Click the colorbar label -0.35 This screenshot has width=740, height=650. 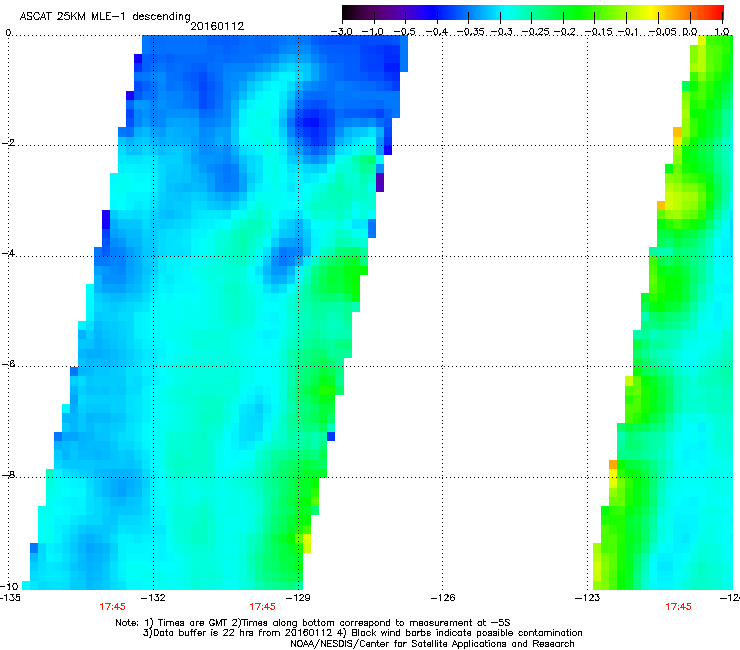click(x=471, y=32)
